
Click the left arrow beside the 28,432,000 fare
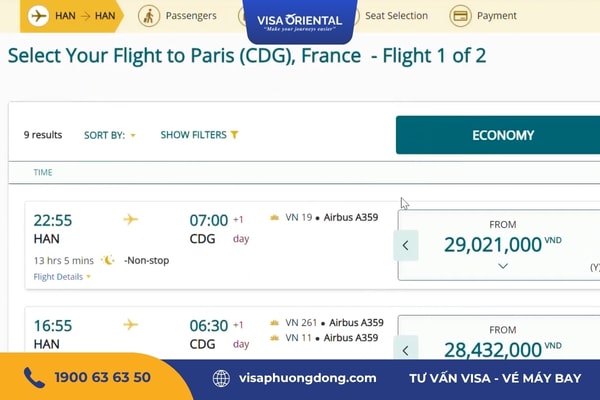[x=406, y=348]
